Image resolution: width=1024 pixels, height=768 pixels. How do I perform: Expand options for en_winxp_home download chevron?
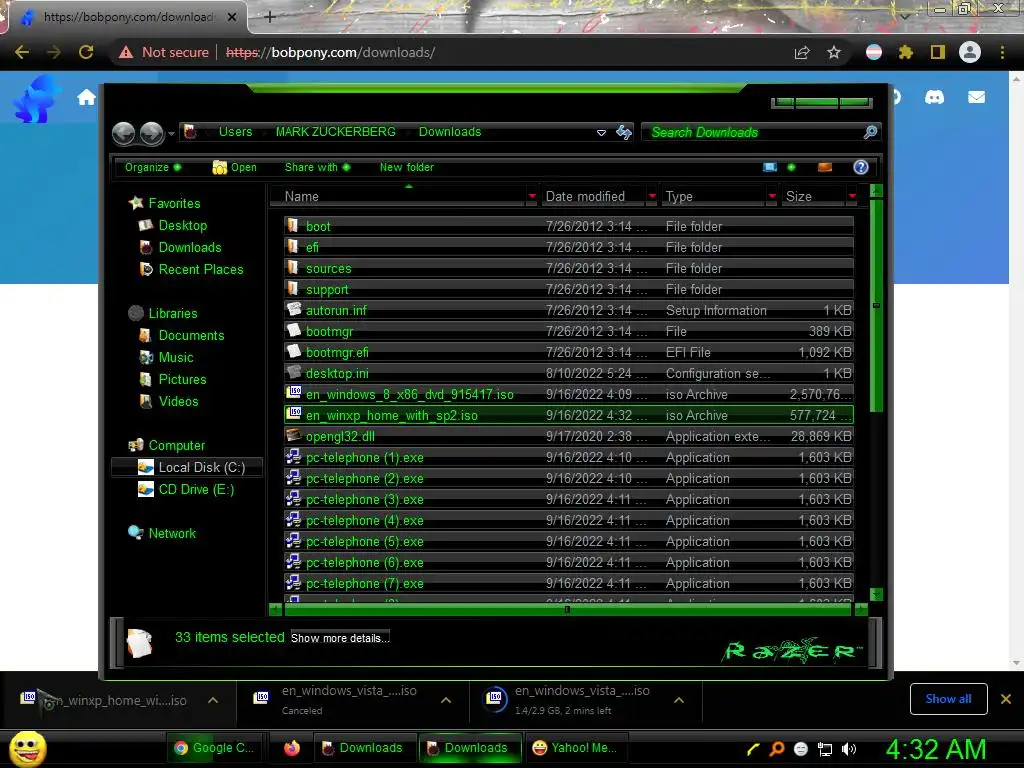(x=213, y=700)
